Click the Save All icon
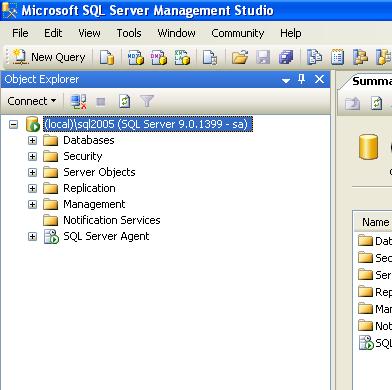This screenshot has width=392, height=390. point(286,57)
